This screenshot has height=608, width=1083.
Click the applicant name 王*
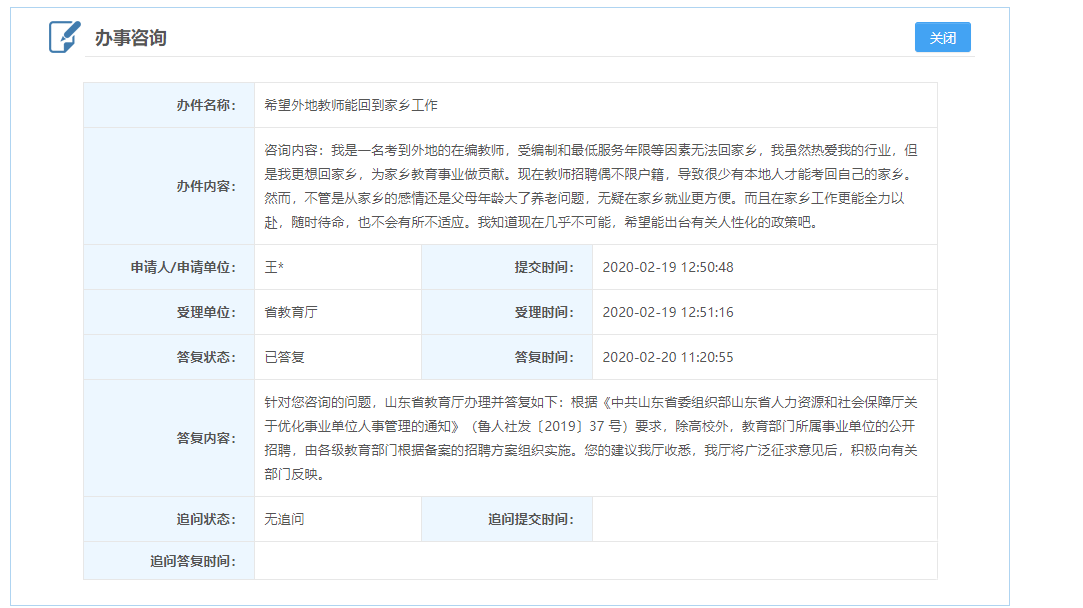pos(274,267)
